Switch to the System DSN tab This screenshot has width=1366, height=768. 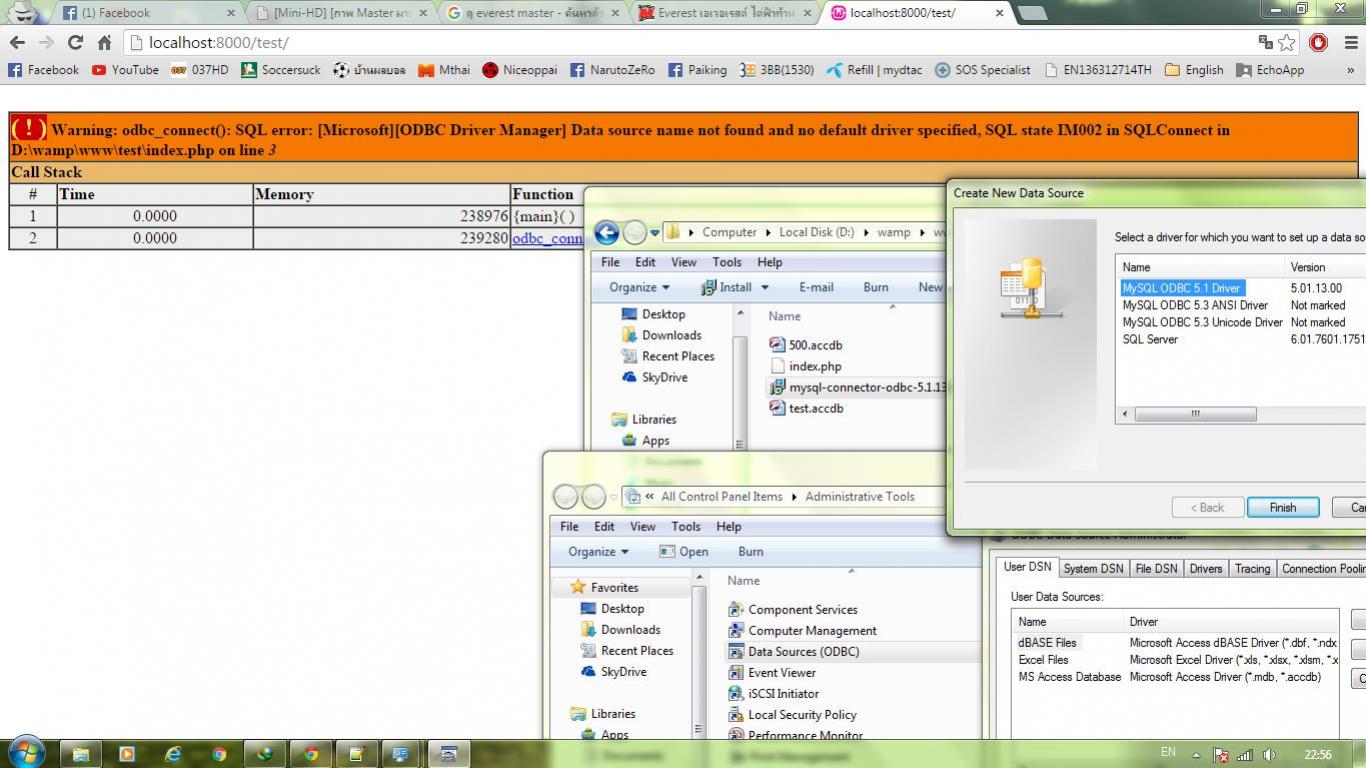1093,568
